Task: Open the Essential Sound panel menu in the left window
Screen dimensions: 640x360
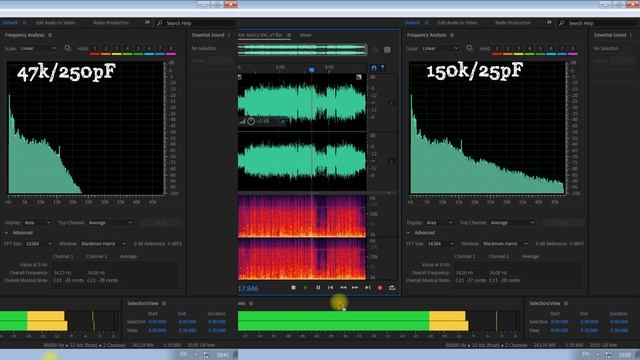Action: (229, 35)
